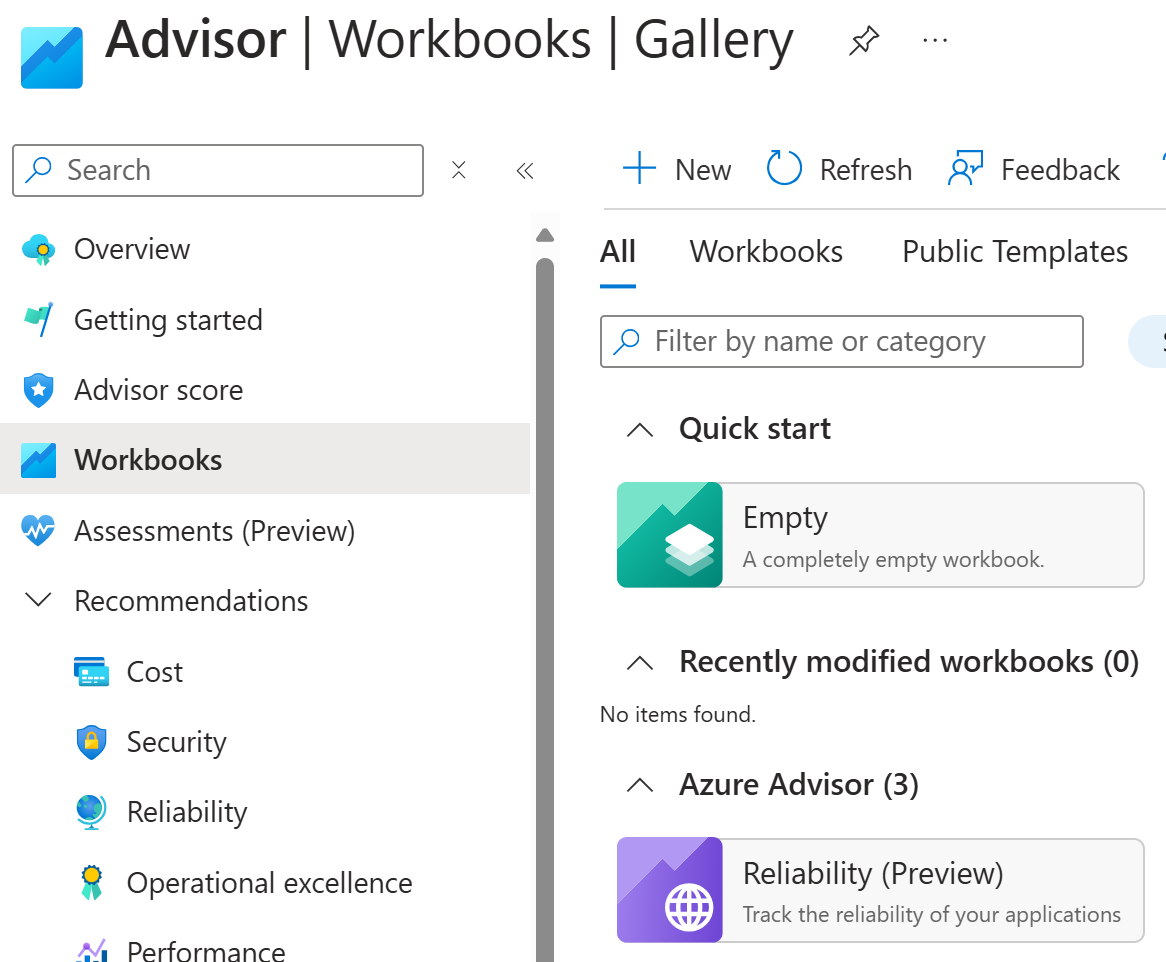Switch to the Workbooks tab
The height and width of the screenshot is (962, 1166).
766,251
